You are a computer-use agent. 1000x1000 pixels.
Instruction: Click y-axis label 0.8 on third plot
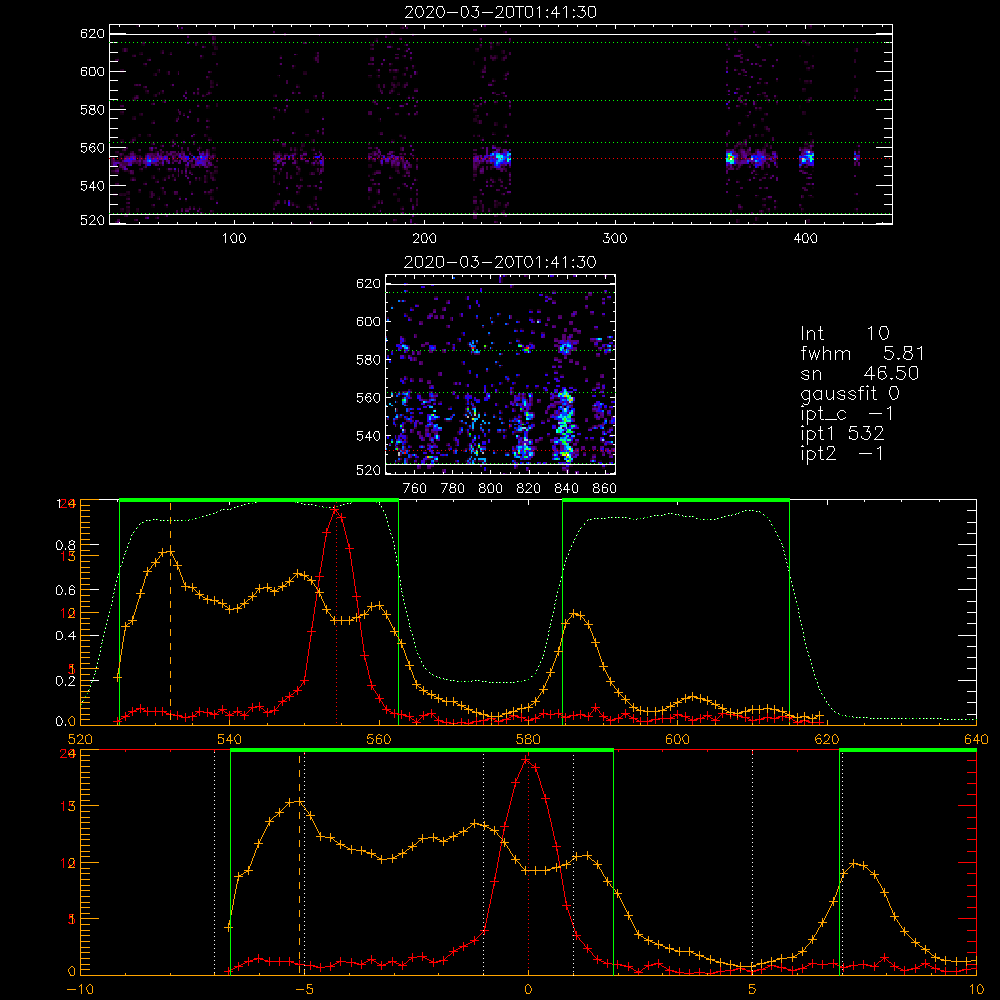[66, 545]
